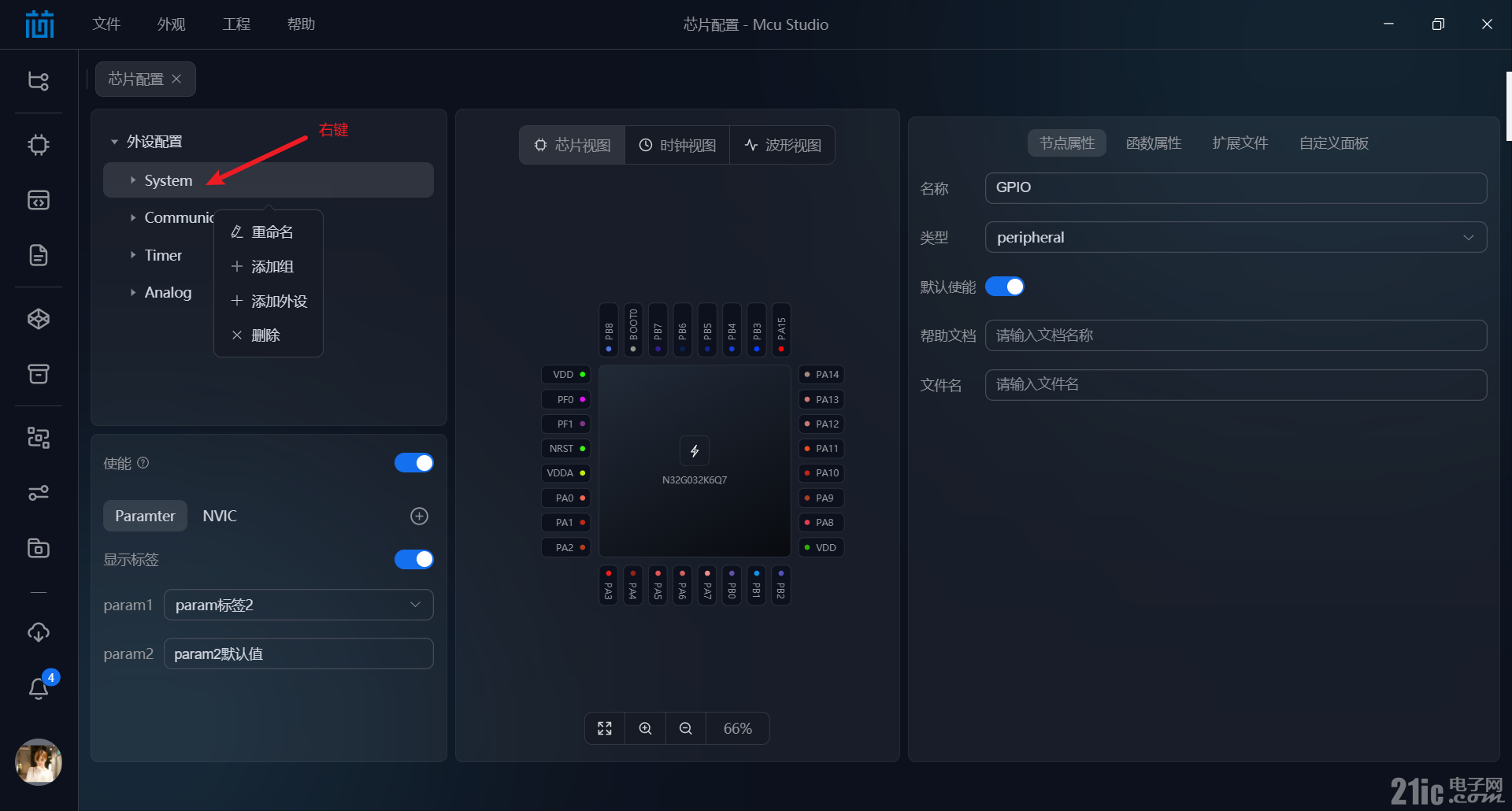Select the 扩展文件 tab

coord(1240,143)
